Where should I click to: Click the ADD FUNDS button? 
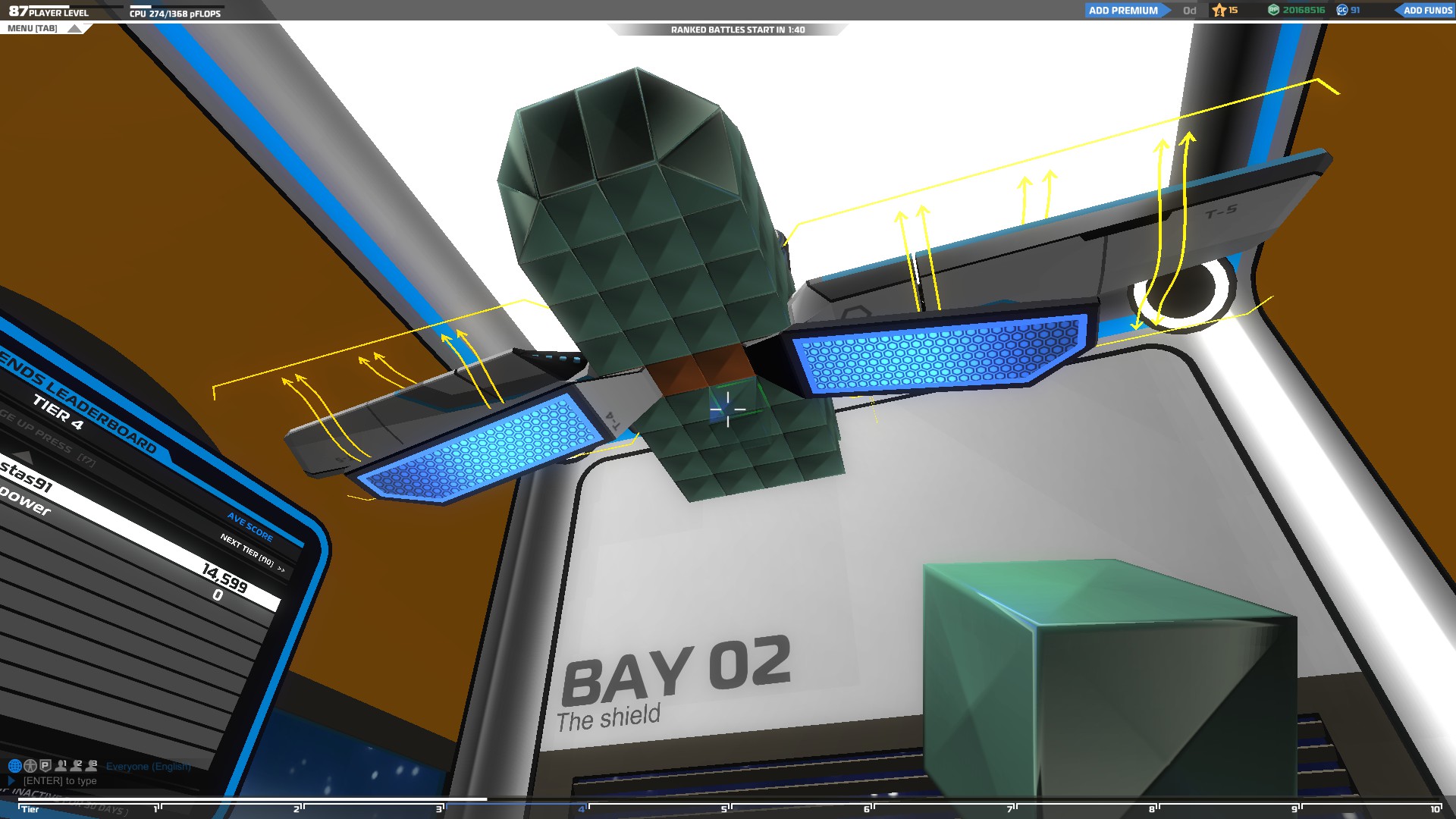click(x=1427, y=11)
